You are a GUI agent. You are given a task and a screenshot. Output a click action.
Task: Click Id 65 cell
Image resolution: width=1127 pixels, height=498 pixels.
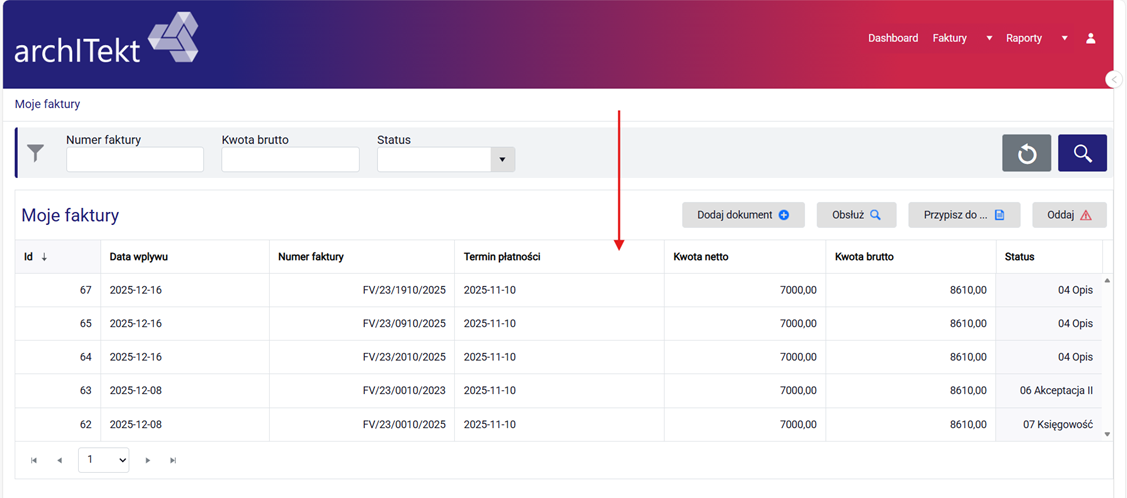pyautogui.click(x=58, y=323)
